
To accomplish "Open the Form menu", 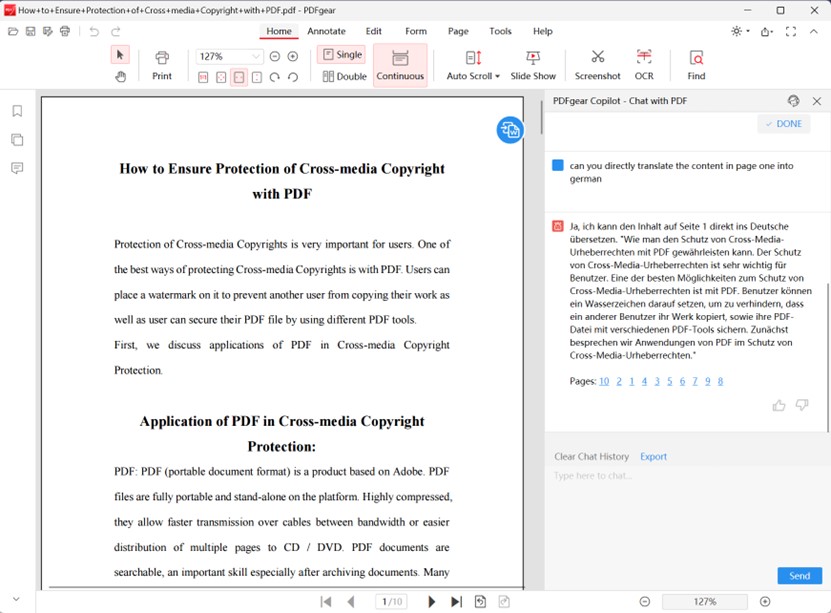I will click(x=415, y=31).
